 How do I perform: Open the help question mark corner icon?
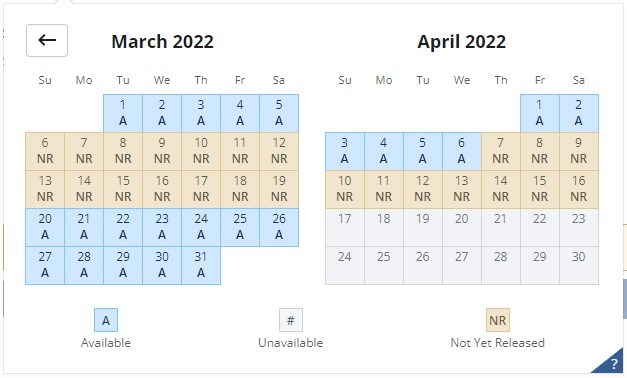(611, 362)
